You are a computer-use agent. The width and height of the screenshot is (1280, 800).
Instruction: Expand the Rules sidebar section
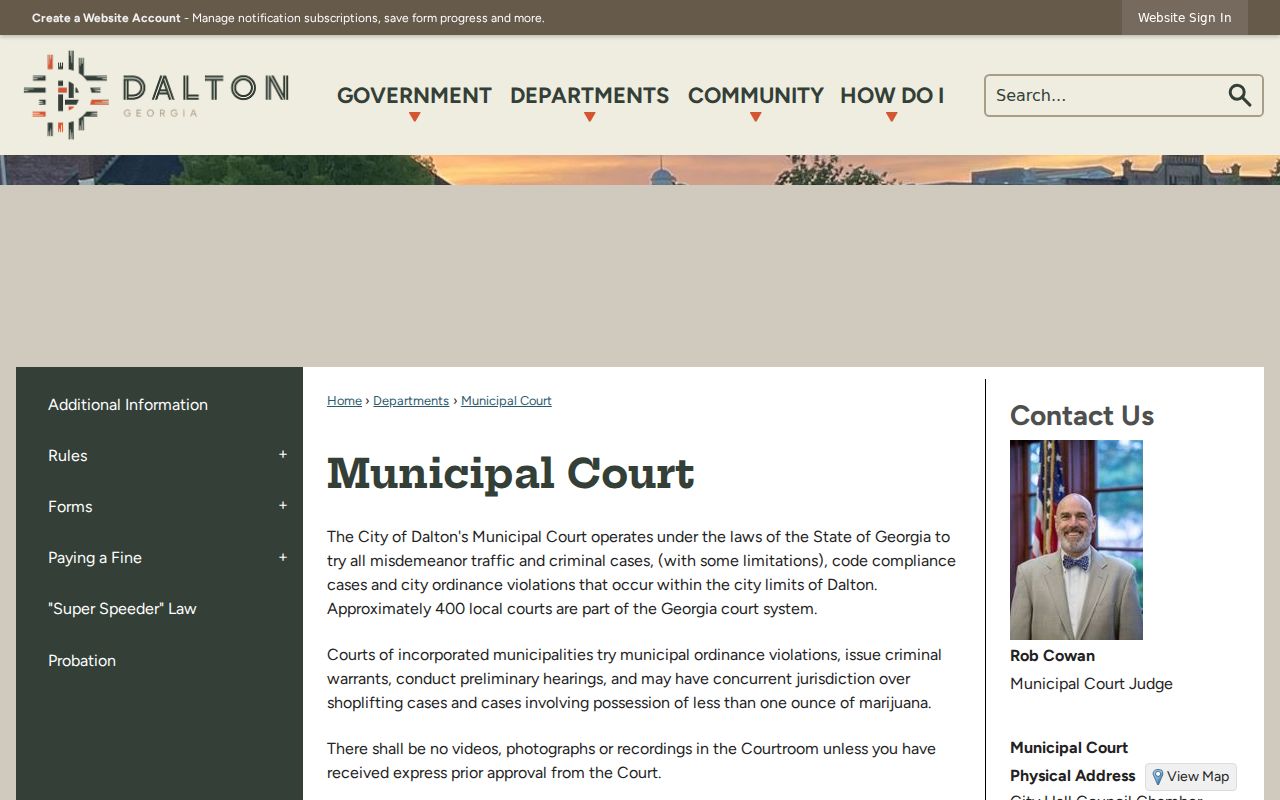(283, 455)
